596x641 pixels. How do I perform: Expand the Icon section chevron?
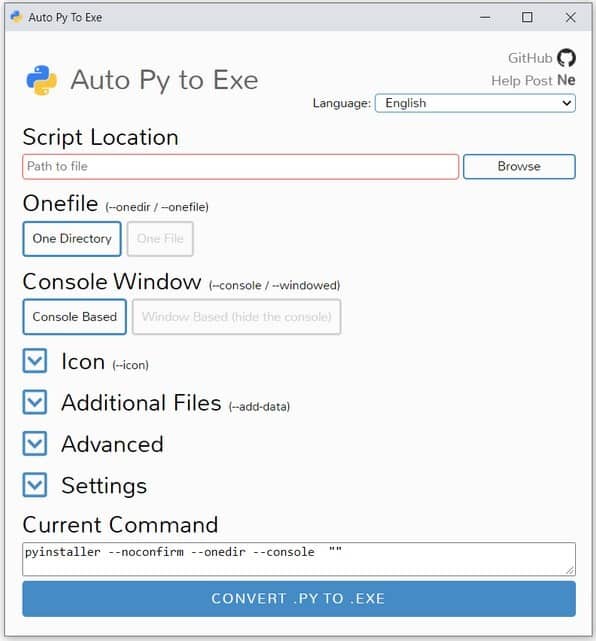[35, 361]
